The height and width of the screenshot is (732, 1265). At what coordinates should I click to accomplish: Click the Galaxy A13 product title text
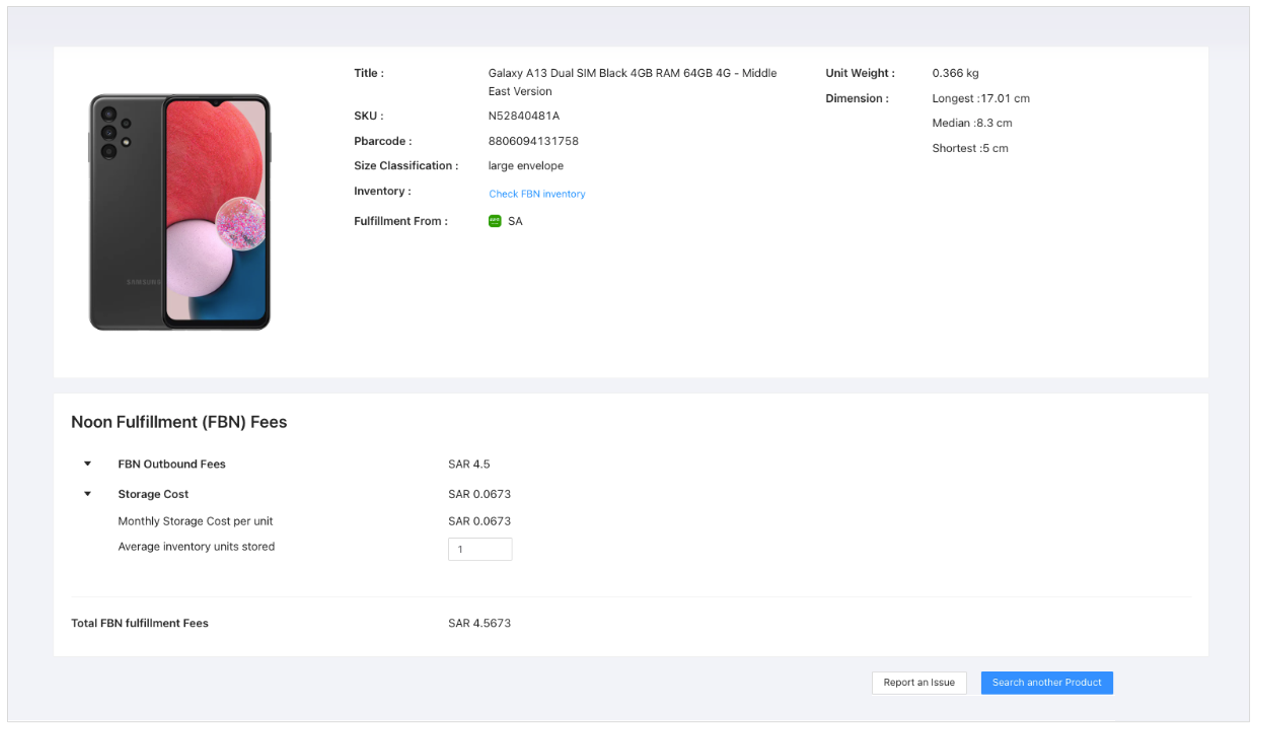pos(632,74)
